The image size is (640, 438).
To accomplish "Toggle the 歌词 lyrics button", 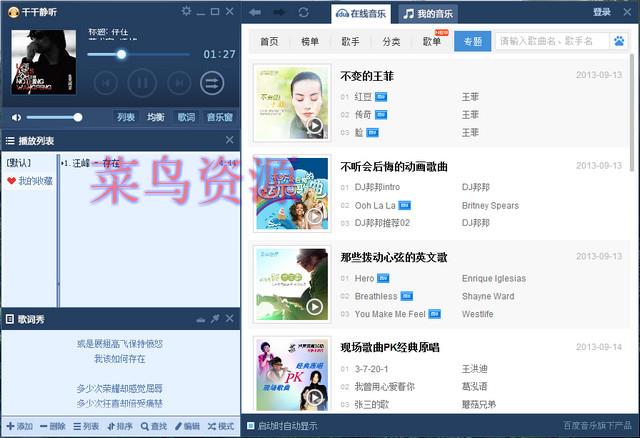I will coord(186,118).
